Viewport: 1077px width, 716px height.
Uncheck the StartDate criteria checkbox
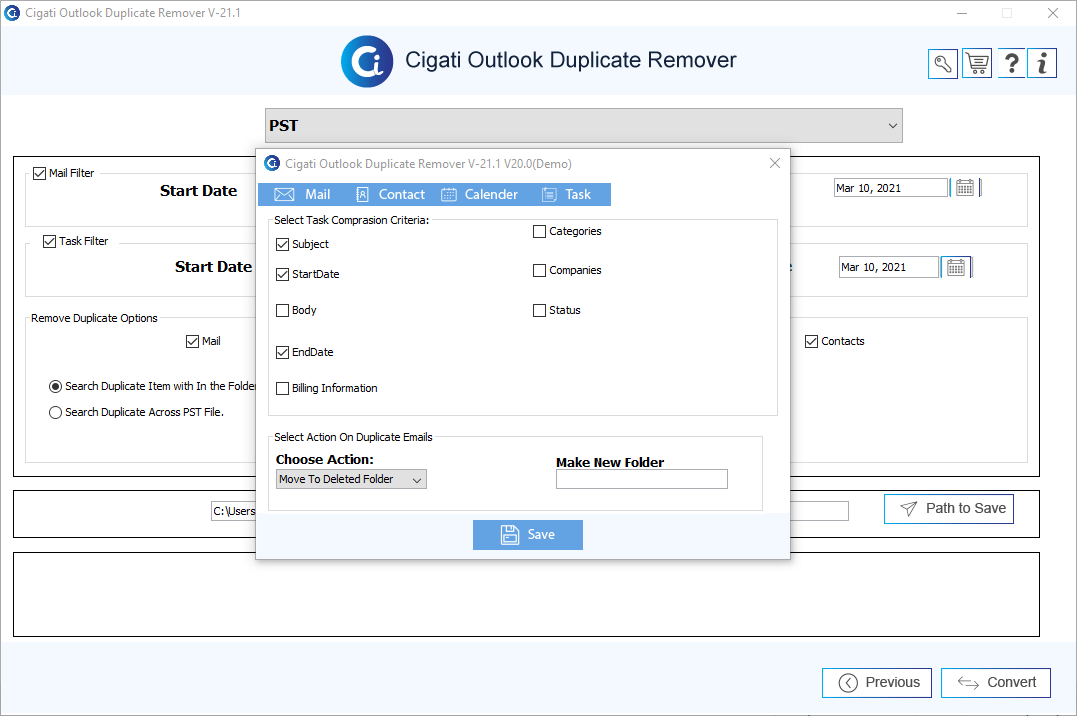click(x=282, y=274)
